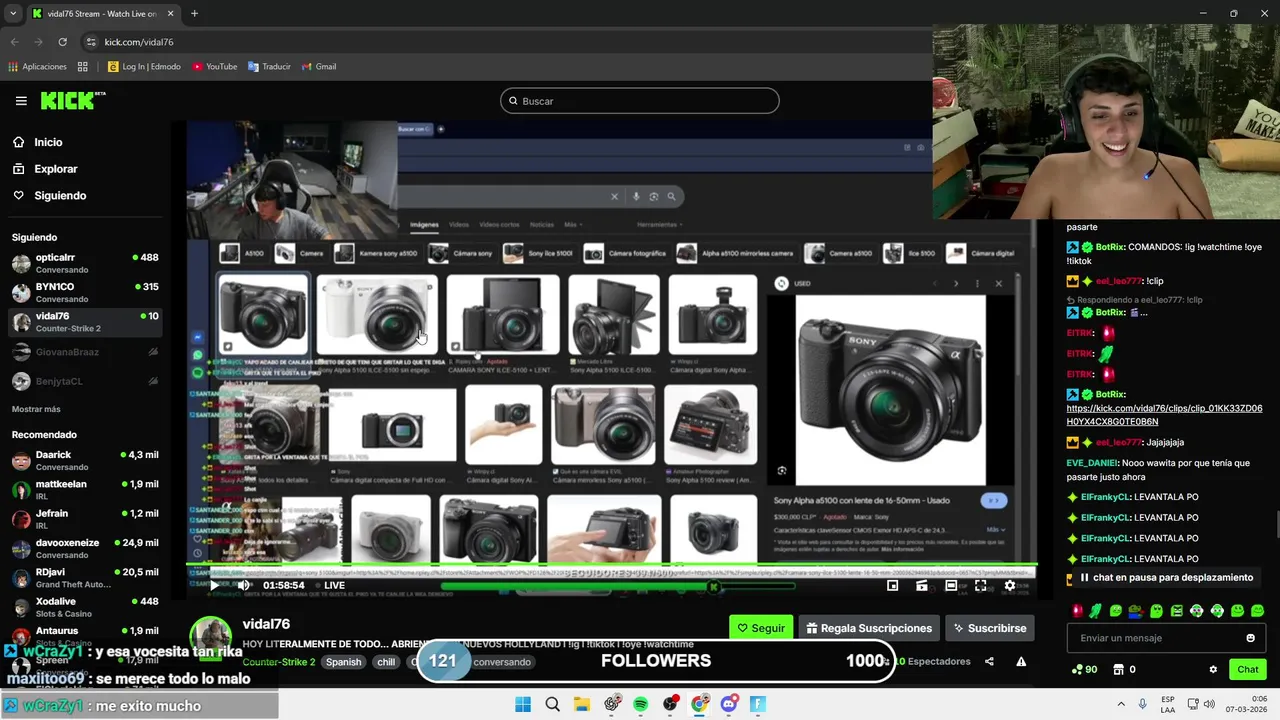The image size is (1280, 720).
Task: Enter fullscreen on the video player
Action: [x=980, y=585]
